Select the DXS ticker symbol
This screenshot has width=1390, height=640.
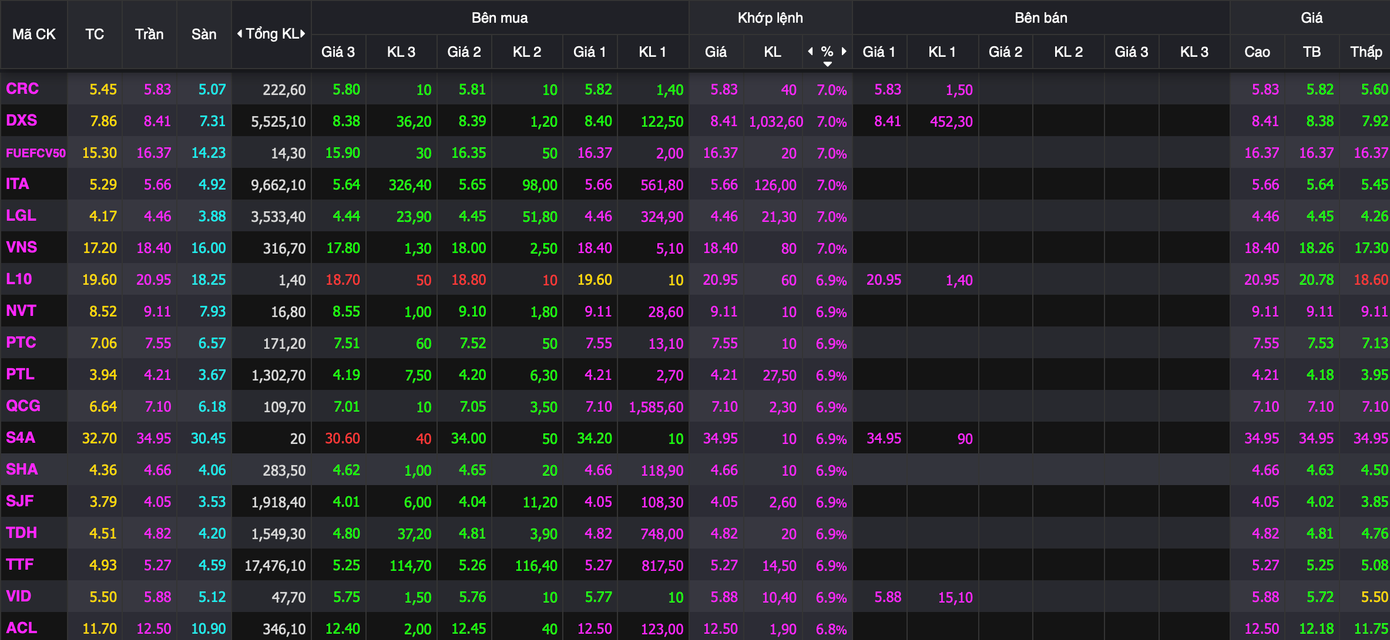22,121
